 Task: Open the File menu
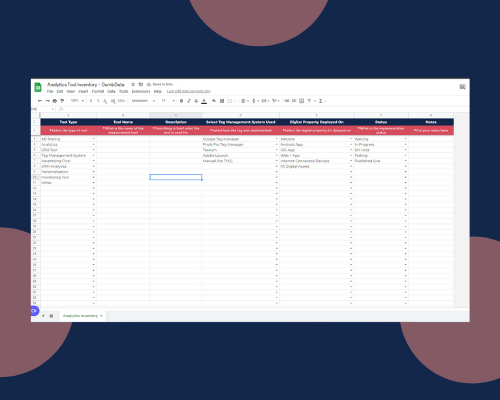click(x=50, y=91)
